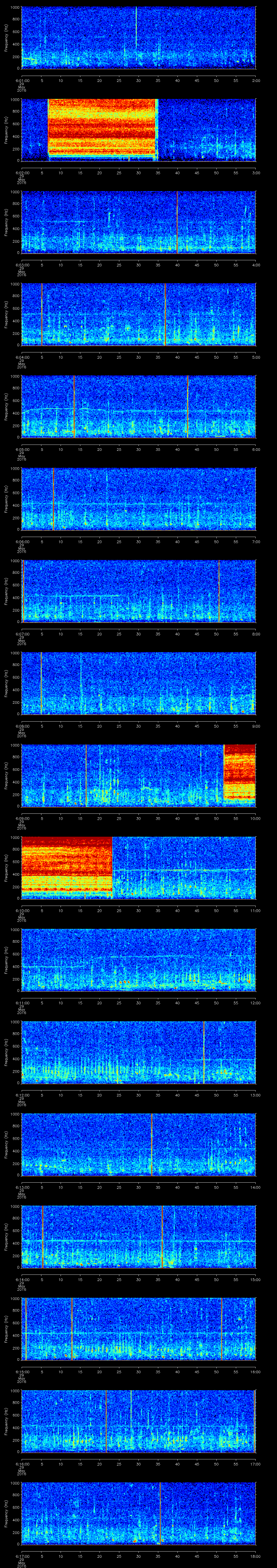The height and width of the screenshot is (1568, 277).
Task: Select the spectrogram panel starting at 6:08:00
Action: click(138, 683)
